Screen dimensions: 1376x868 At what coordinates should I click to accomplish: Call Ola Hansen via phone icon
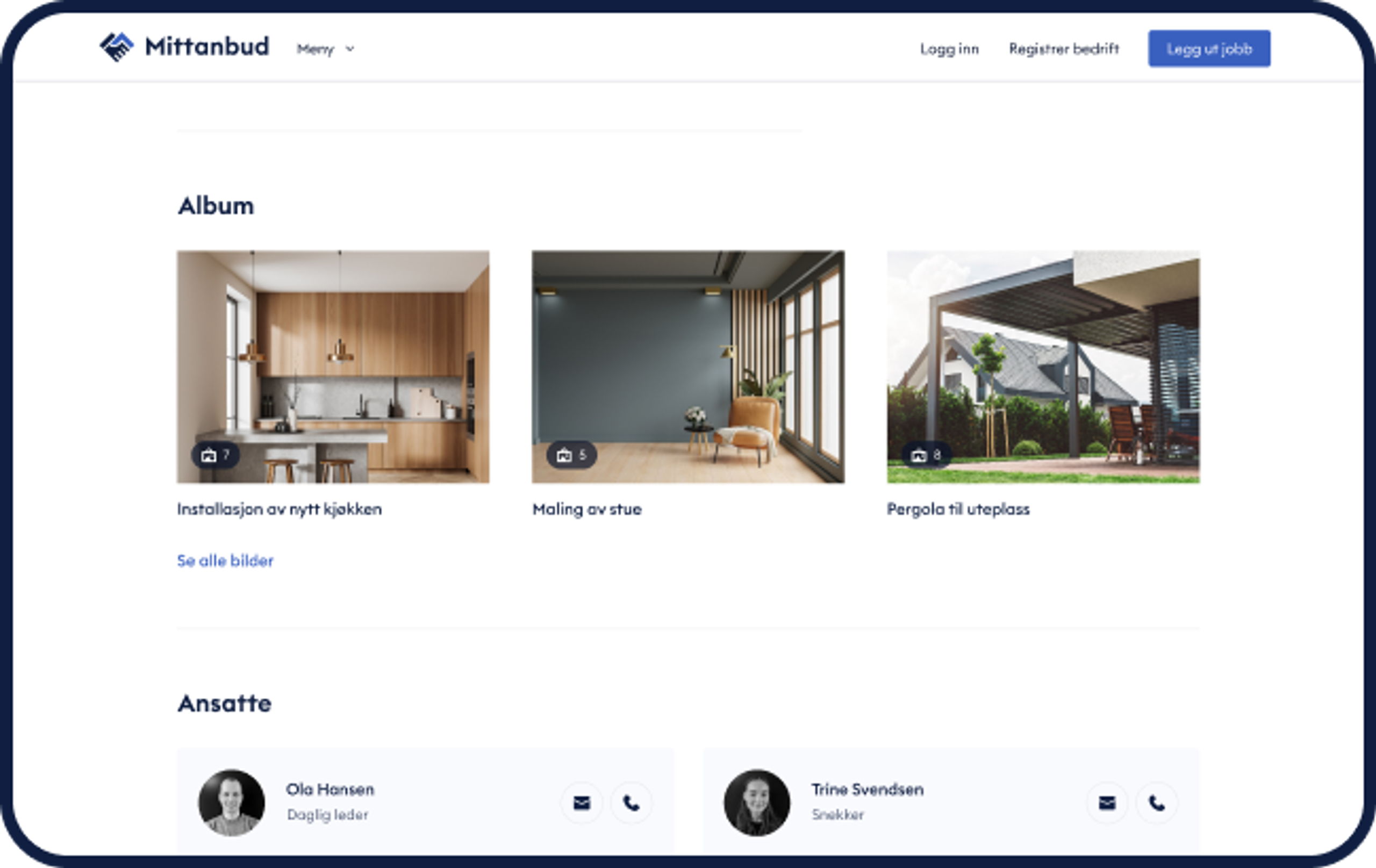pyautogui.click(x=631, y=803)
